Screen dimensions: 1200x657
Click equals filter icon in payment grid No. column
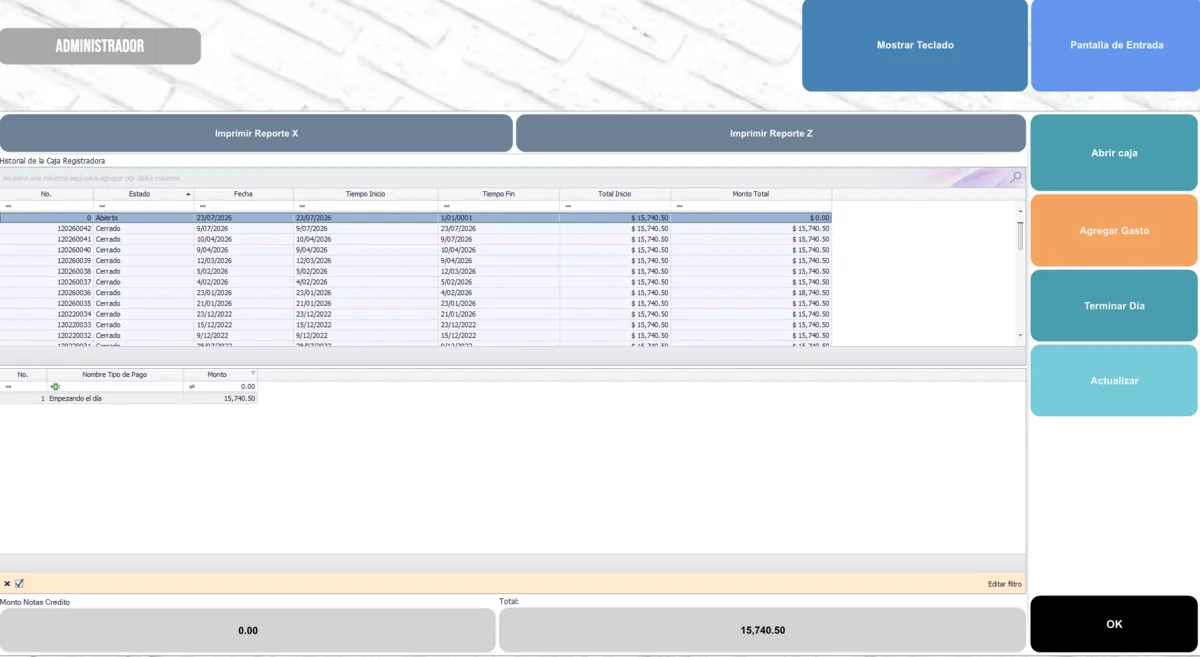pyautogui.click(x=9, y=386)
